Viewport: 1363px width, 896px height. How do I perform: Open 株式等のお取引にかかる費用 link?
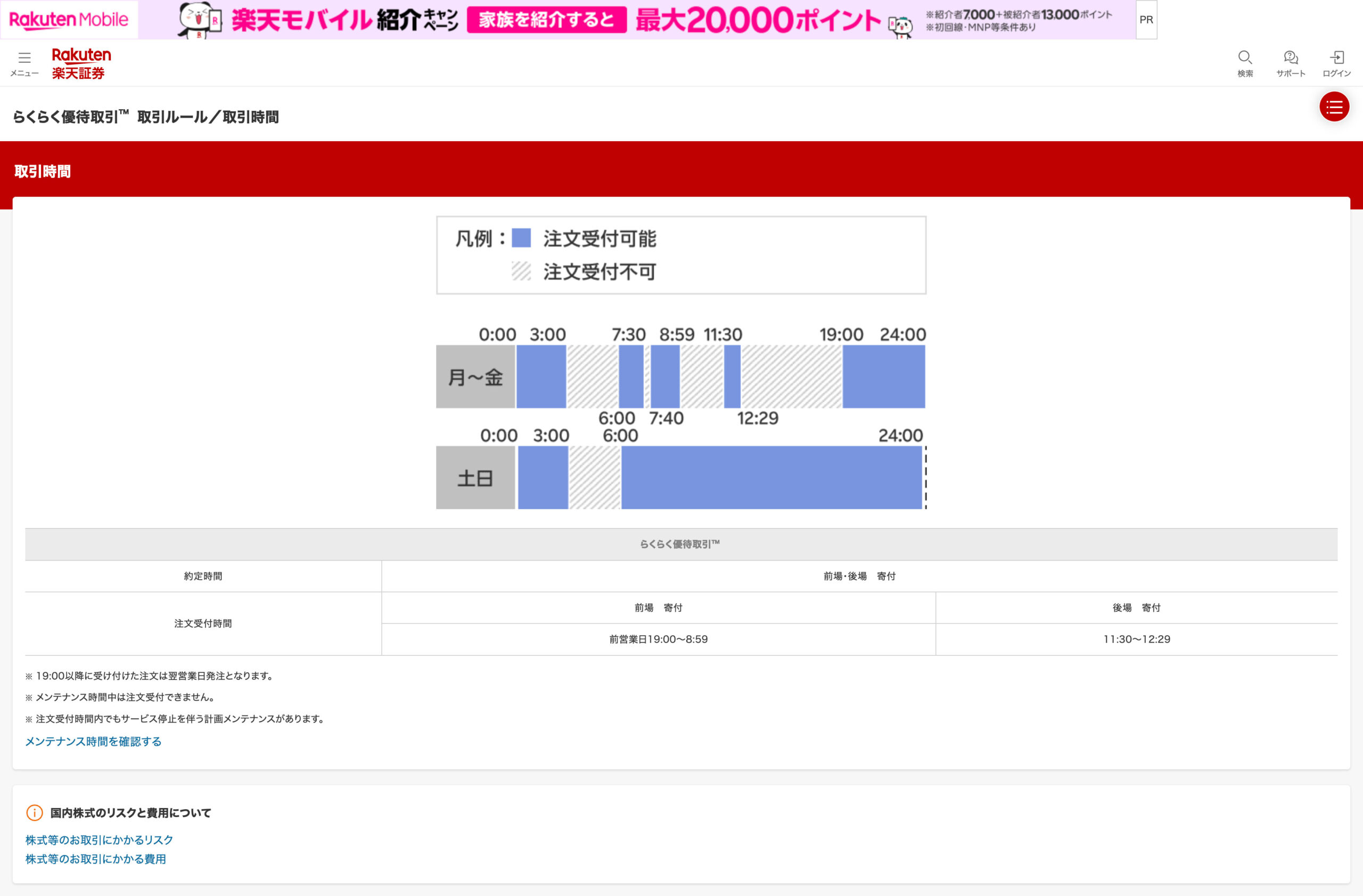(96, 859)
